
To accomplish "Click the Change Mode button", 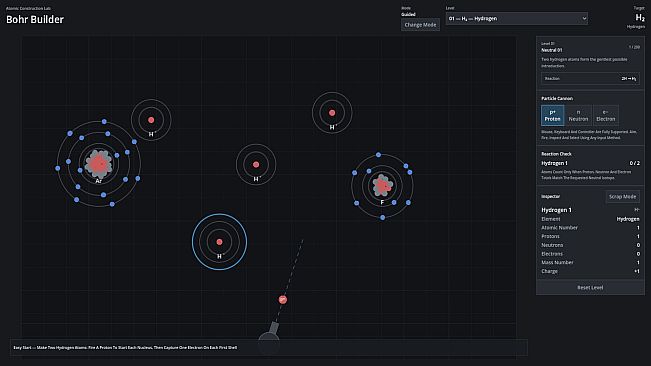I will coord(420,24).
